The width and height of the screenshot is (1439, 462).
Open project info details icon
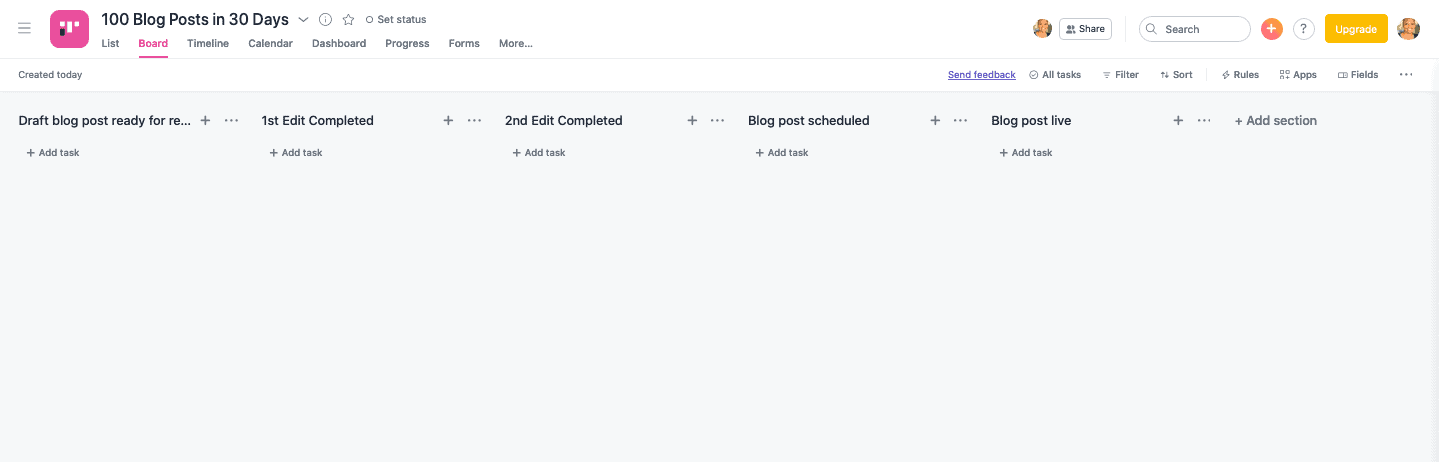(x=325, y=20)
